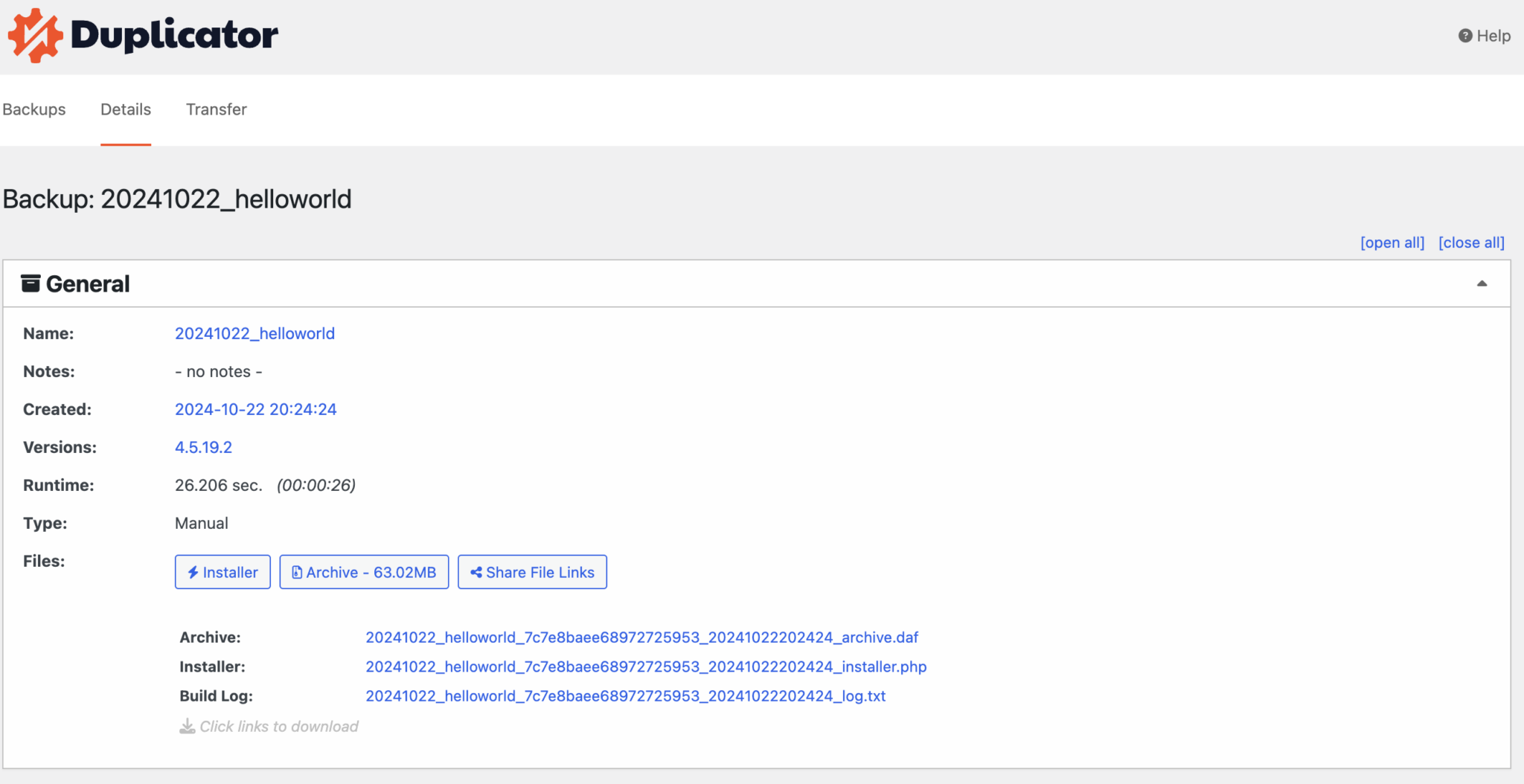Click the lightning bolt Installer icon

(x=193, y=572)
